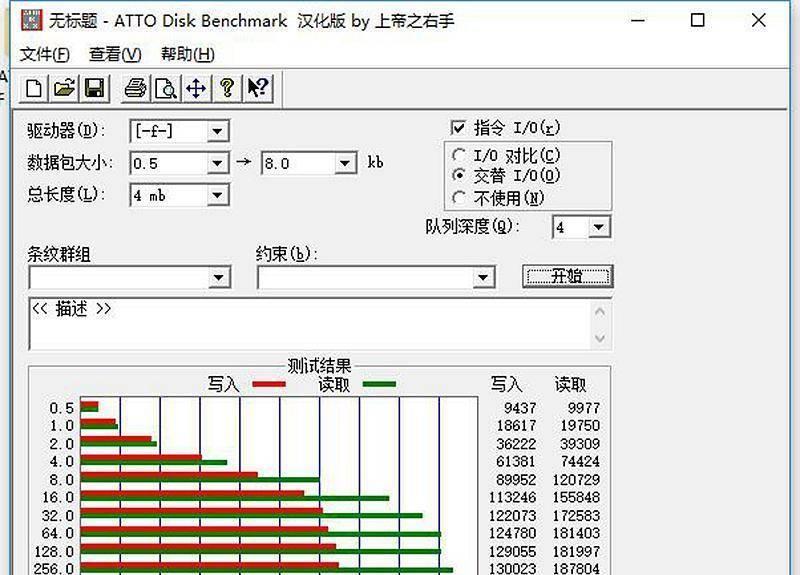Maximize the ATTO Disk Benchmark window
The height and width of the screenshot is (575, 800).
pyautogui.click(x=697, y=20)
